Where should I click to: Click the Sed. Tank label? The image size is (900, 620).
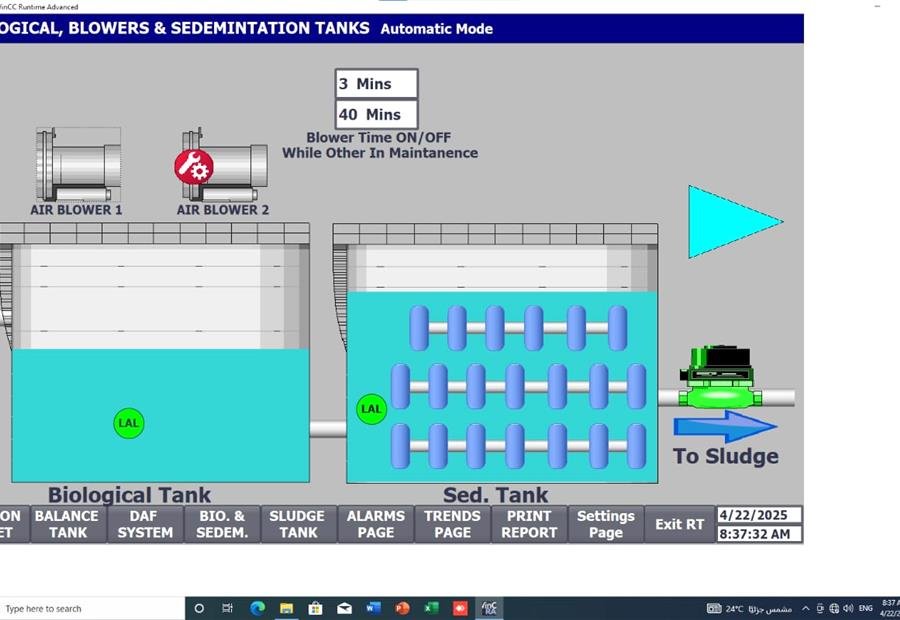[495, 495]
